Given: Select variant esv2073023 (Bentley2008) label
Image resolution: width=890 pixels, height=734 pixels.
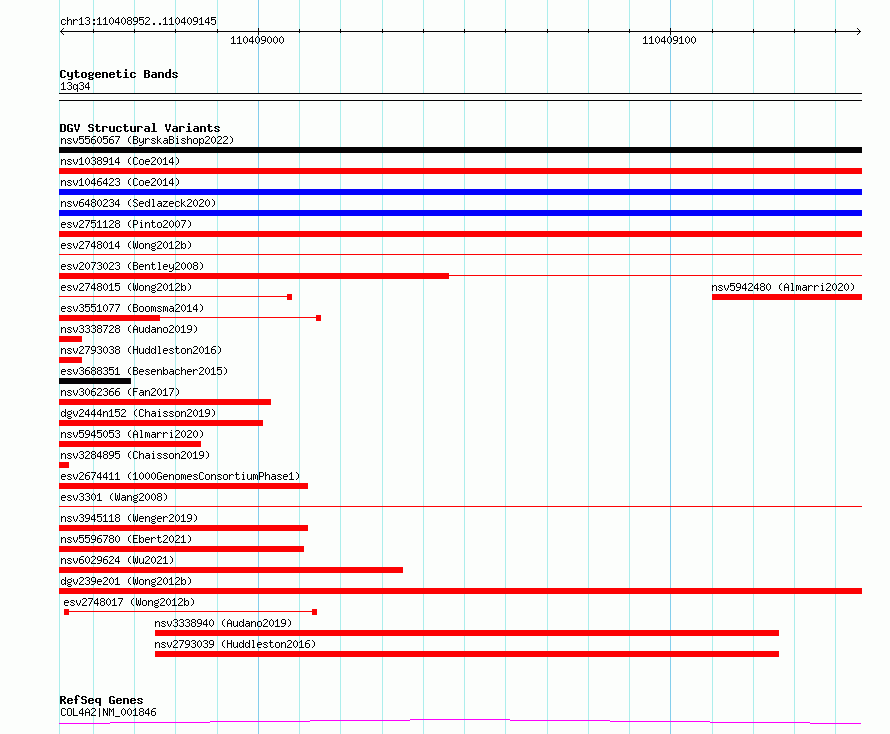Looking at the screenshot, I should (132, 266).
